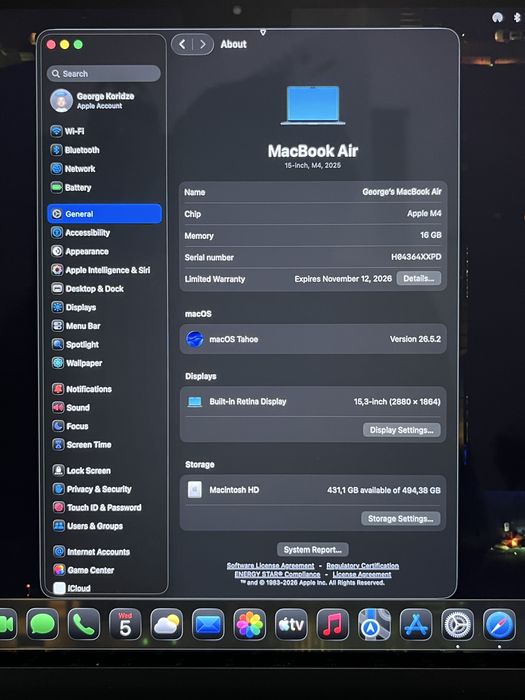This screenshot has width=525, height=700.
Task: Open Internet Accounts settings
Action: coord(92,552)
